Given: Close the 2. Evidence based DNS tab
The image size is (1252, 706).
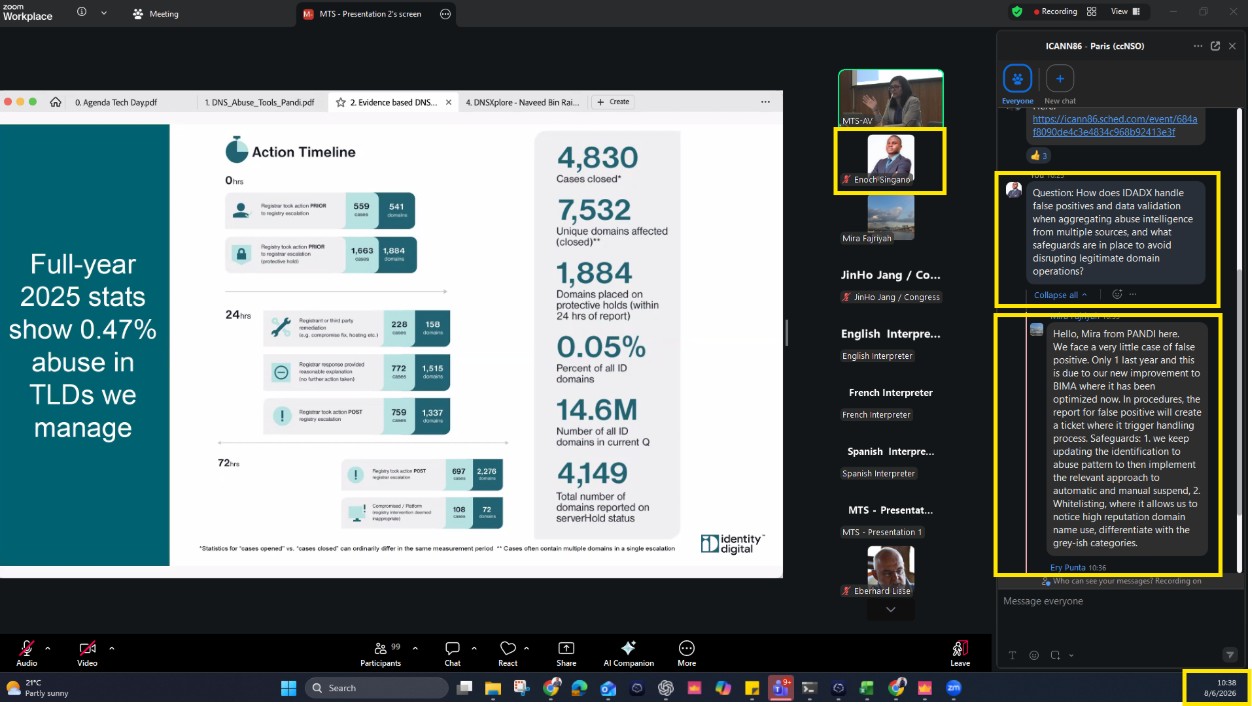Looking at the screenshot, I should tap(448, 102).
